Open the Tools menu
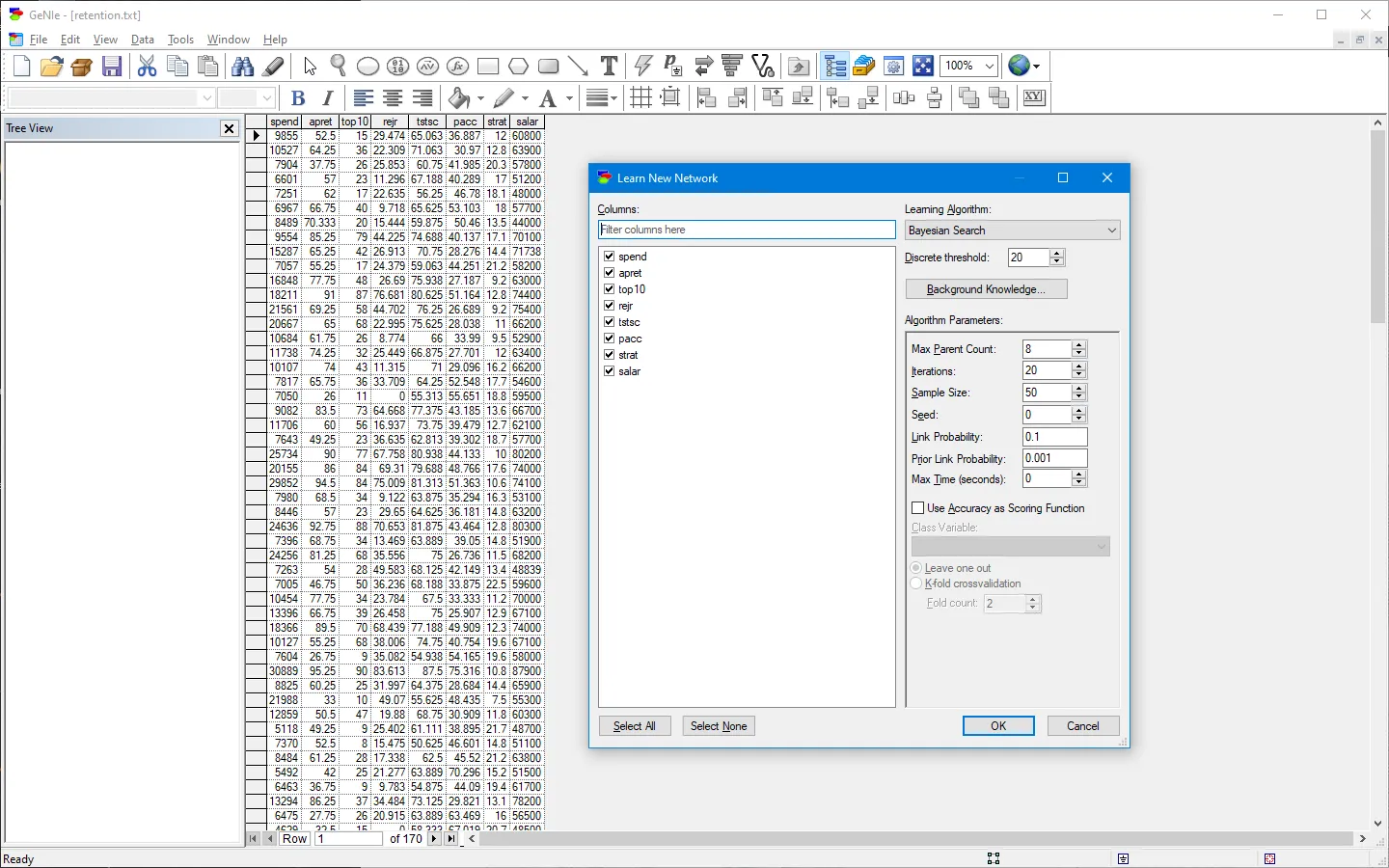The image size is (1389, 868). (180, 40)
